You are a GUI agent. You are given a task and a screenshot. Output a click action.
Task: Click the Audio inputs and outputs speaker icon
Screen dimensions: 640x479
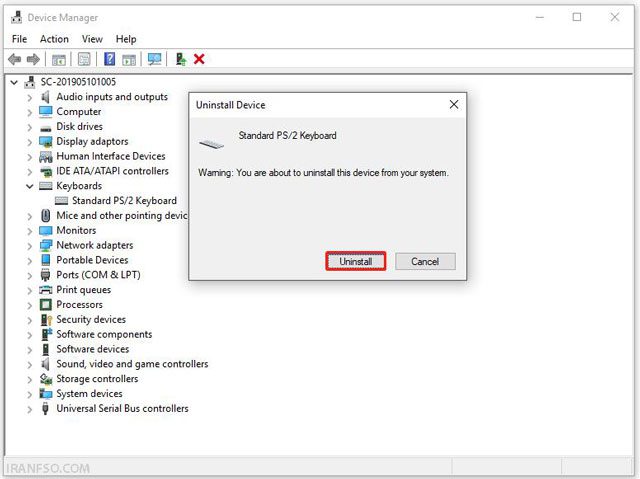46,97
